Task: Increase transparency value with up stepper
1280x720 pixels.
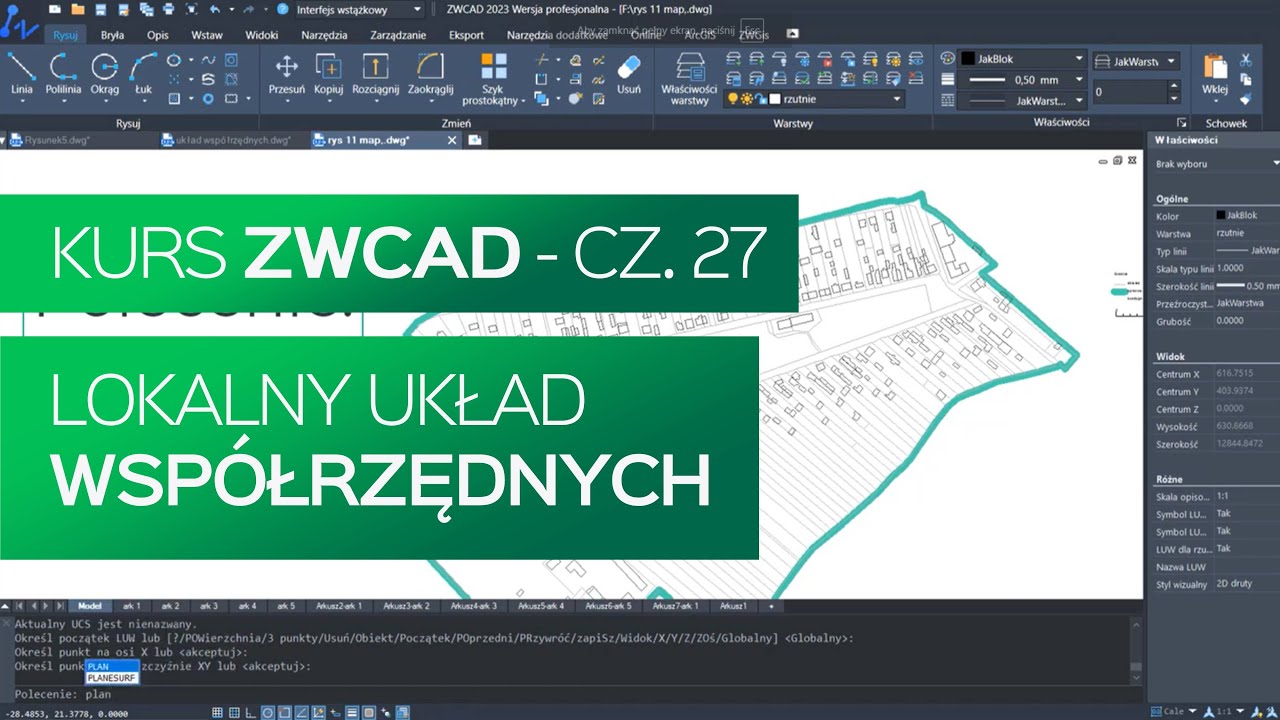Action: click(x=1174, y=86)
